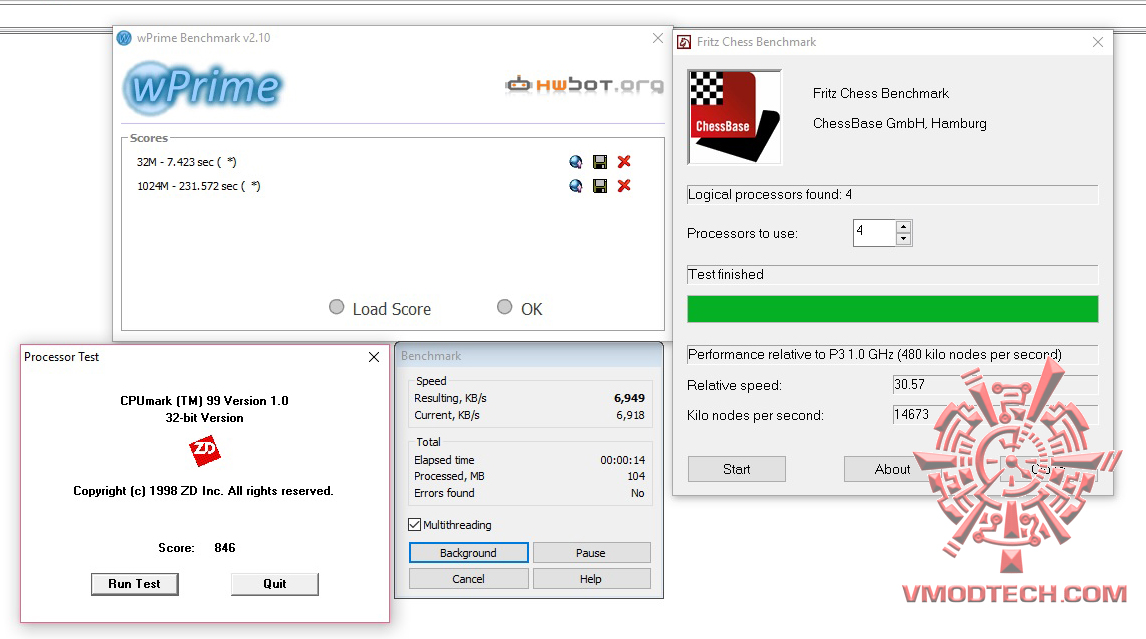
Task: Delete the 1024M score with red X
Action: pos(624,186)
